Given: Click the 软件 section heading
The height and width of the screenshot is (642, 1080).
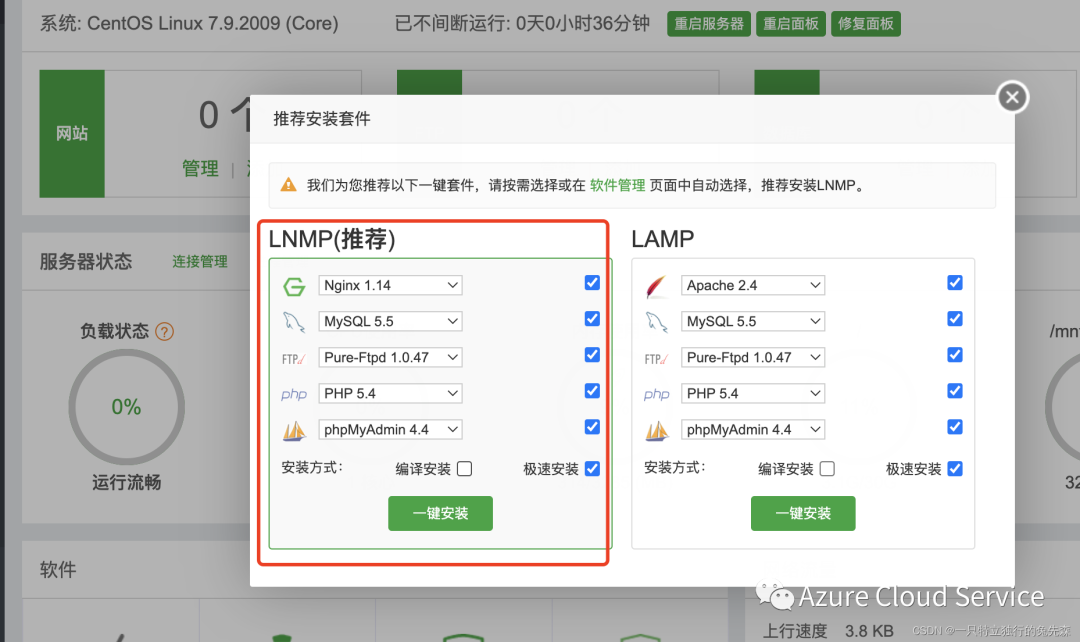Looking at the screenshot, I should click(x=58, y=570).
